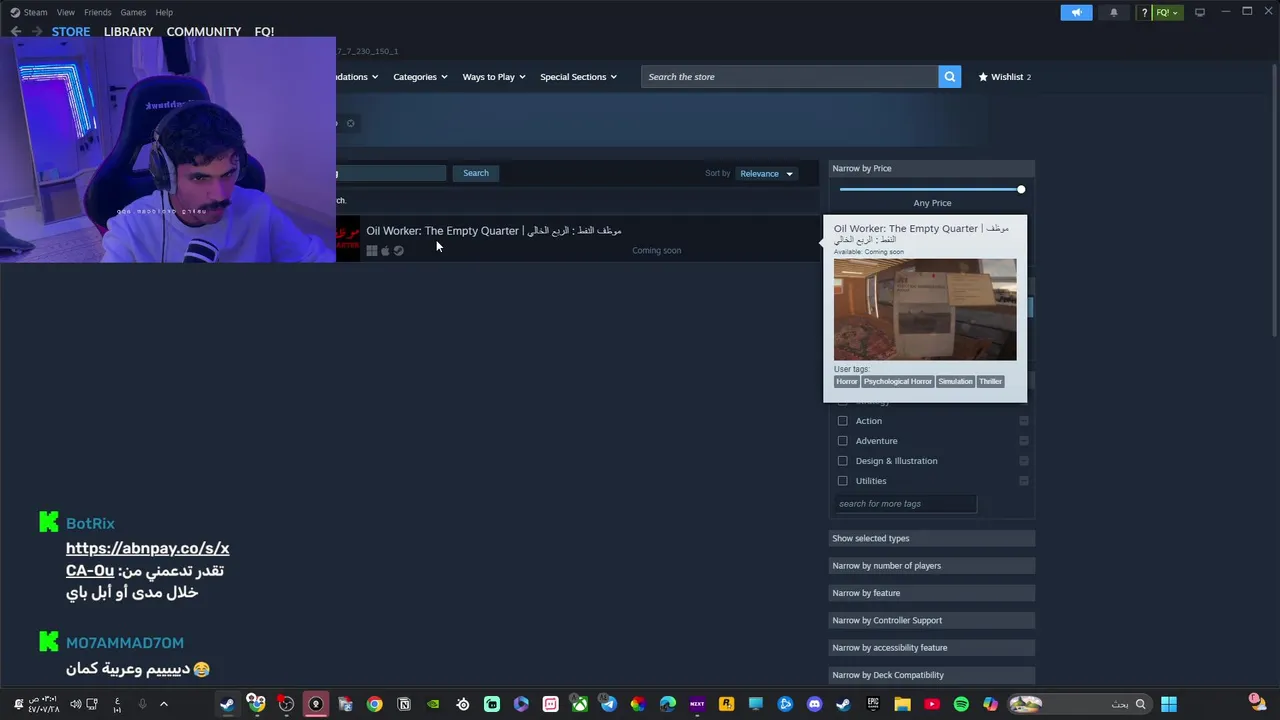Screen dimensions: 1280x720
Task: Check the Utilities tag filter
Action: [x=842, y=481]
